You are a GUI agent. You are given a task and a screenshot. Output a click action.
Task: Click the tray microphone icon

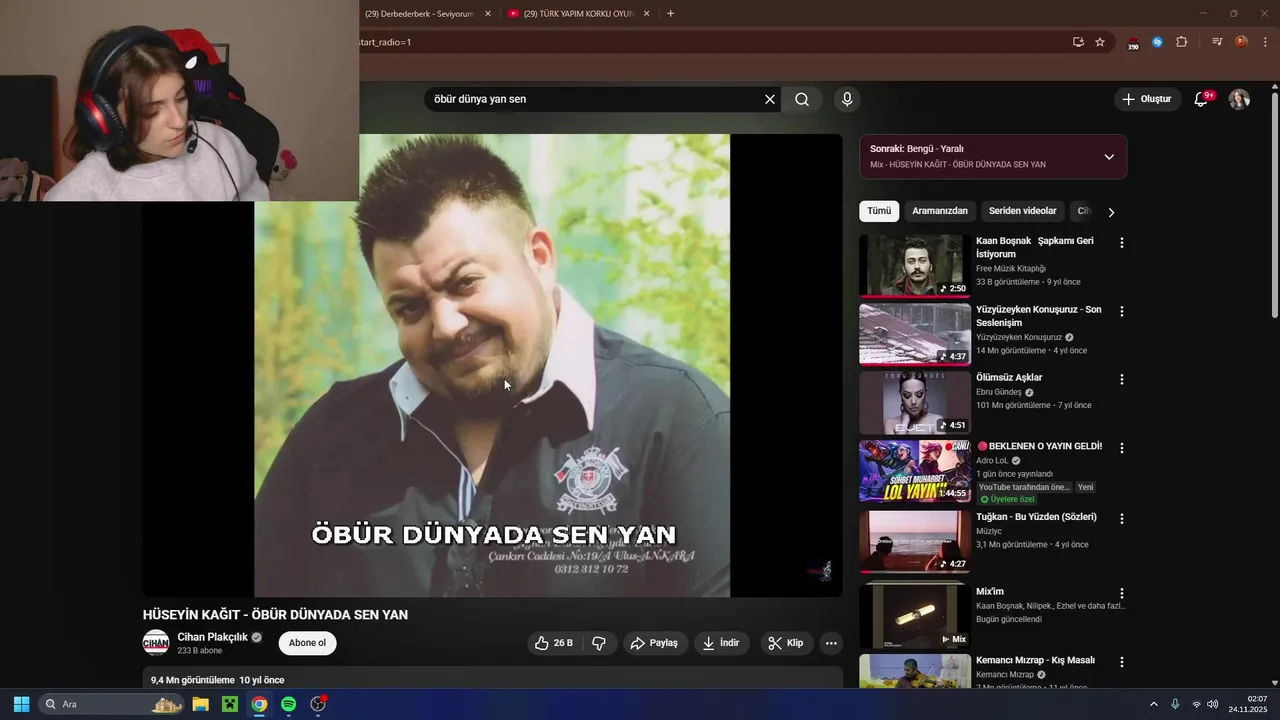[x=1175, y=704]
